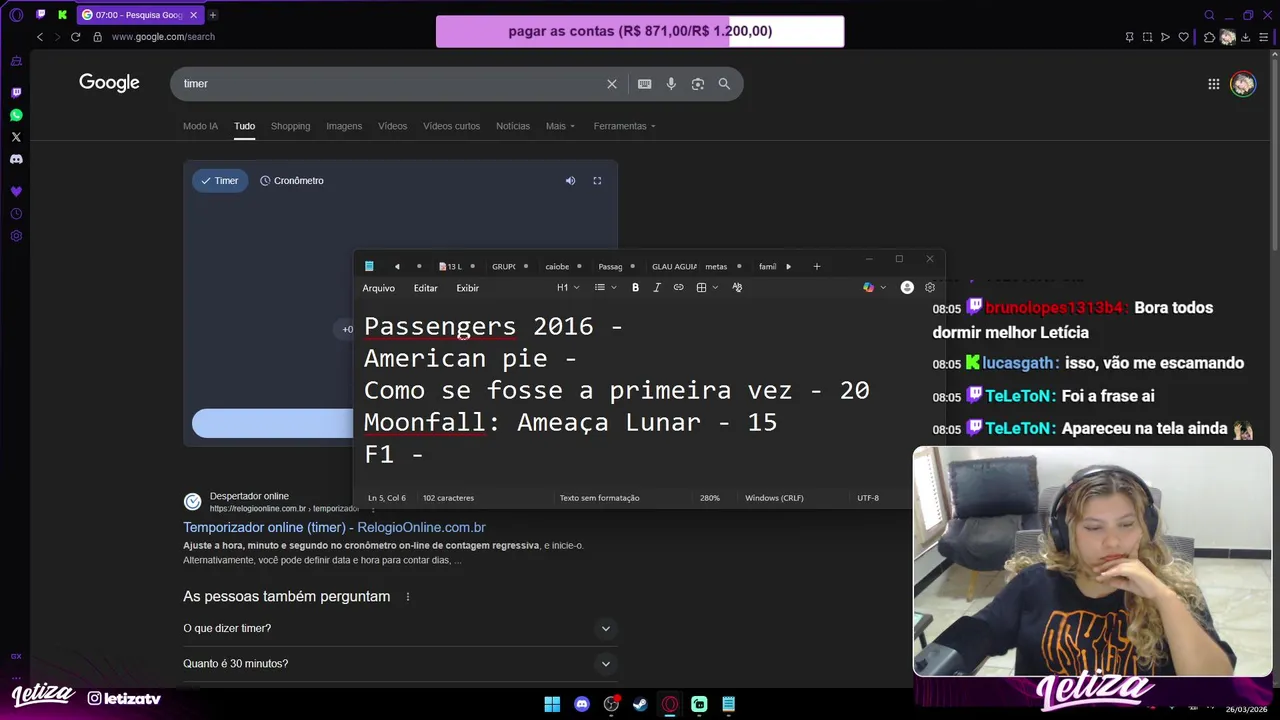
Task: Make the timer widget fullscreen
Action: [x=597, y=181]
